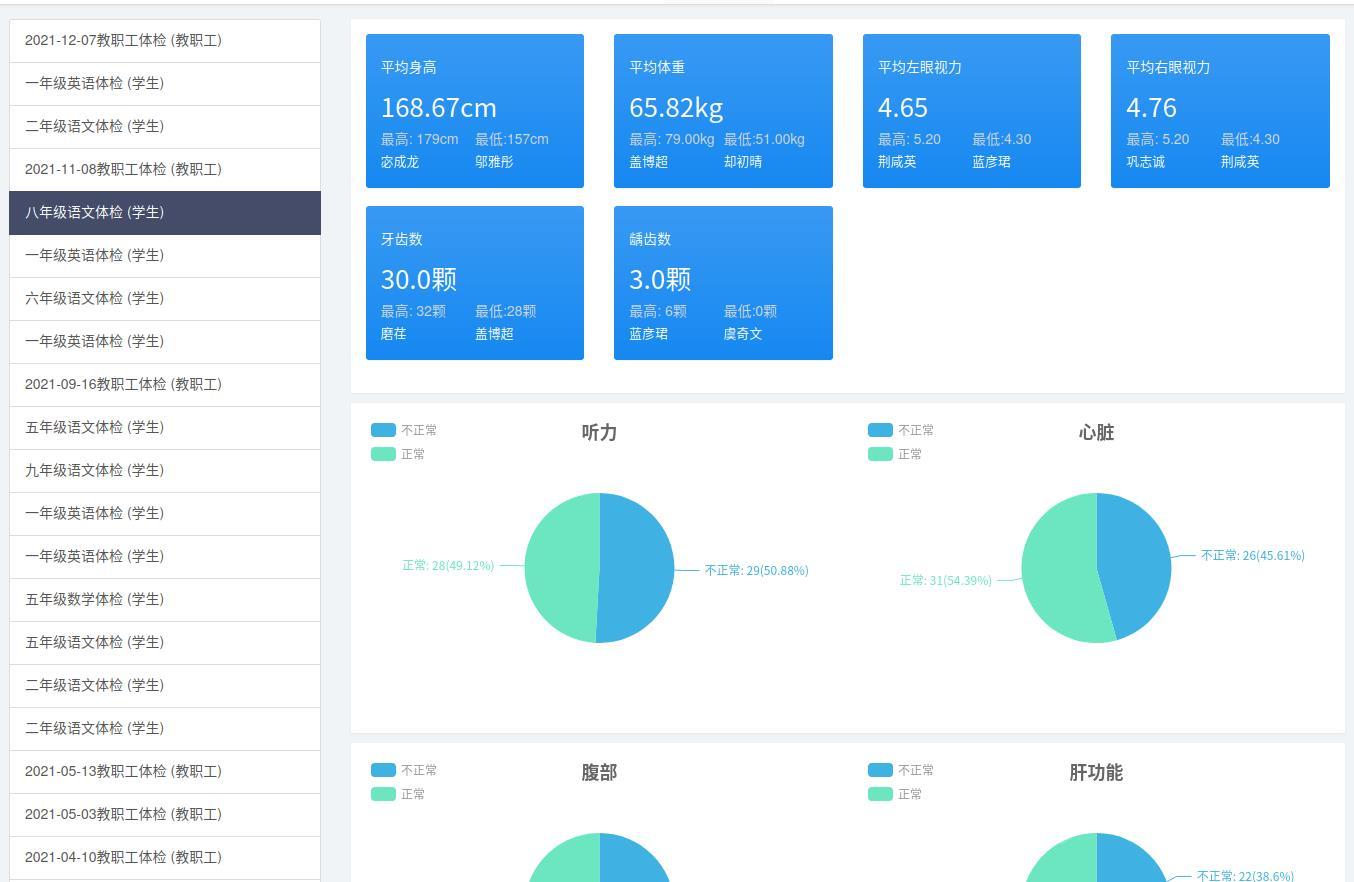1354x882 pixels.
Task: Open the 2021-11-08教职工体检 record
Action: click(165, 170)
